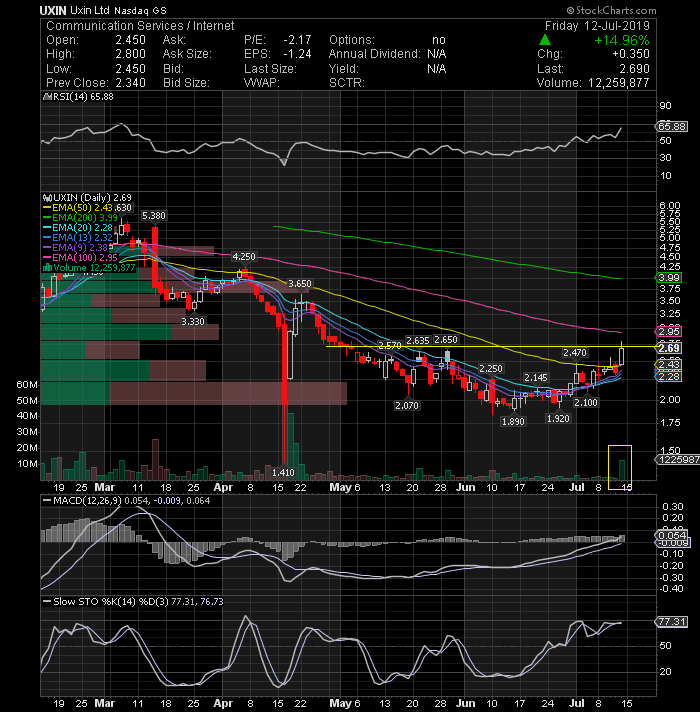Click the 4.250 price label
700x712 pixels.
tap(244, 257)
